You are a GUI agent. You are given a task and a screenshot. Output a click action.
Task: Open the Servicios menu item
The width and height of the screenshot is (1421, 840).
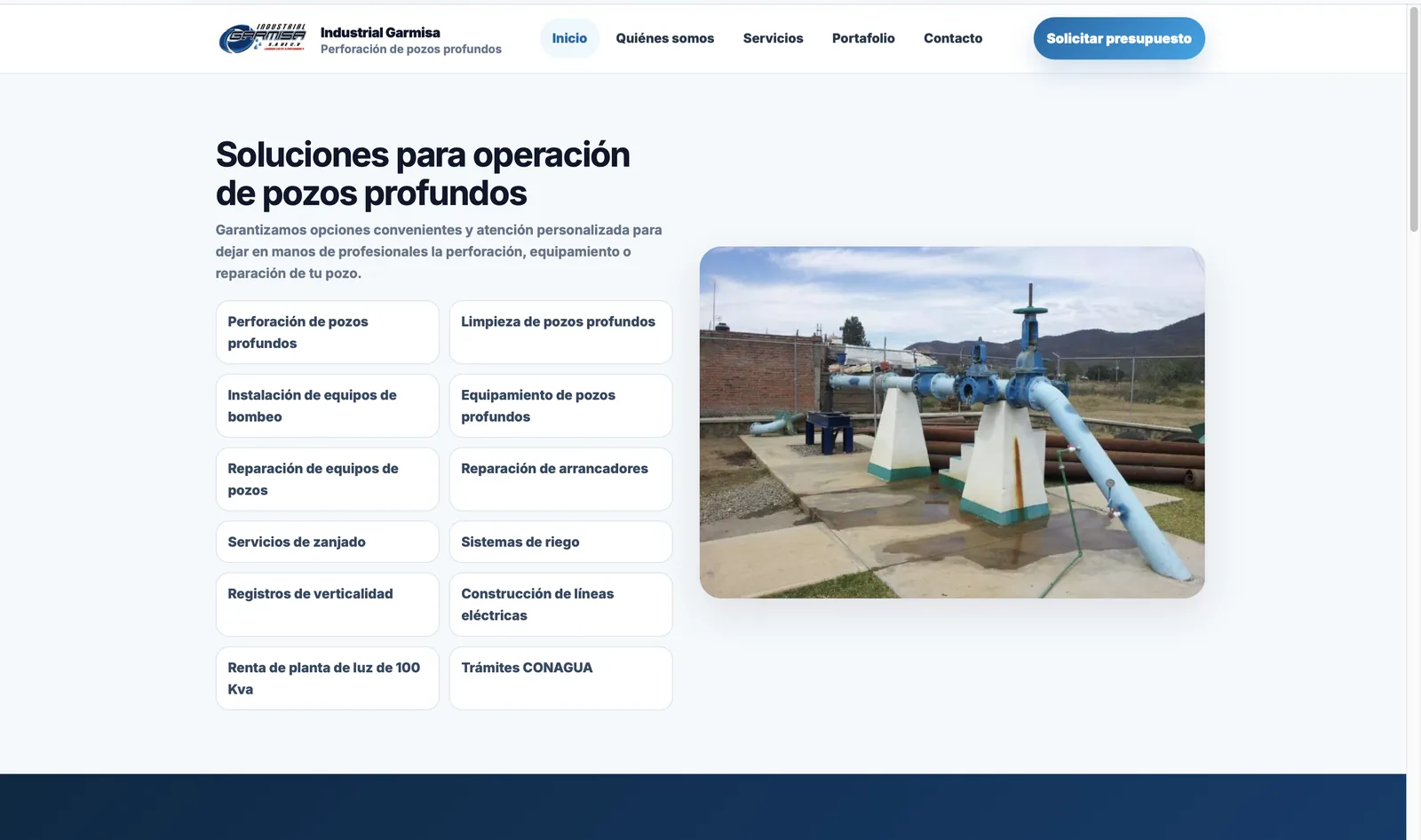click(773, 38)
